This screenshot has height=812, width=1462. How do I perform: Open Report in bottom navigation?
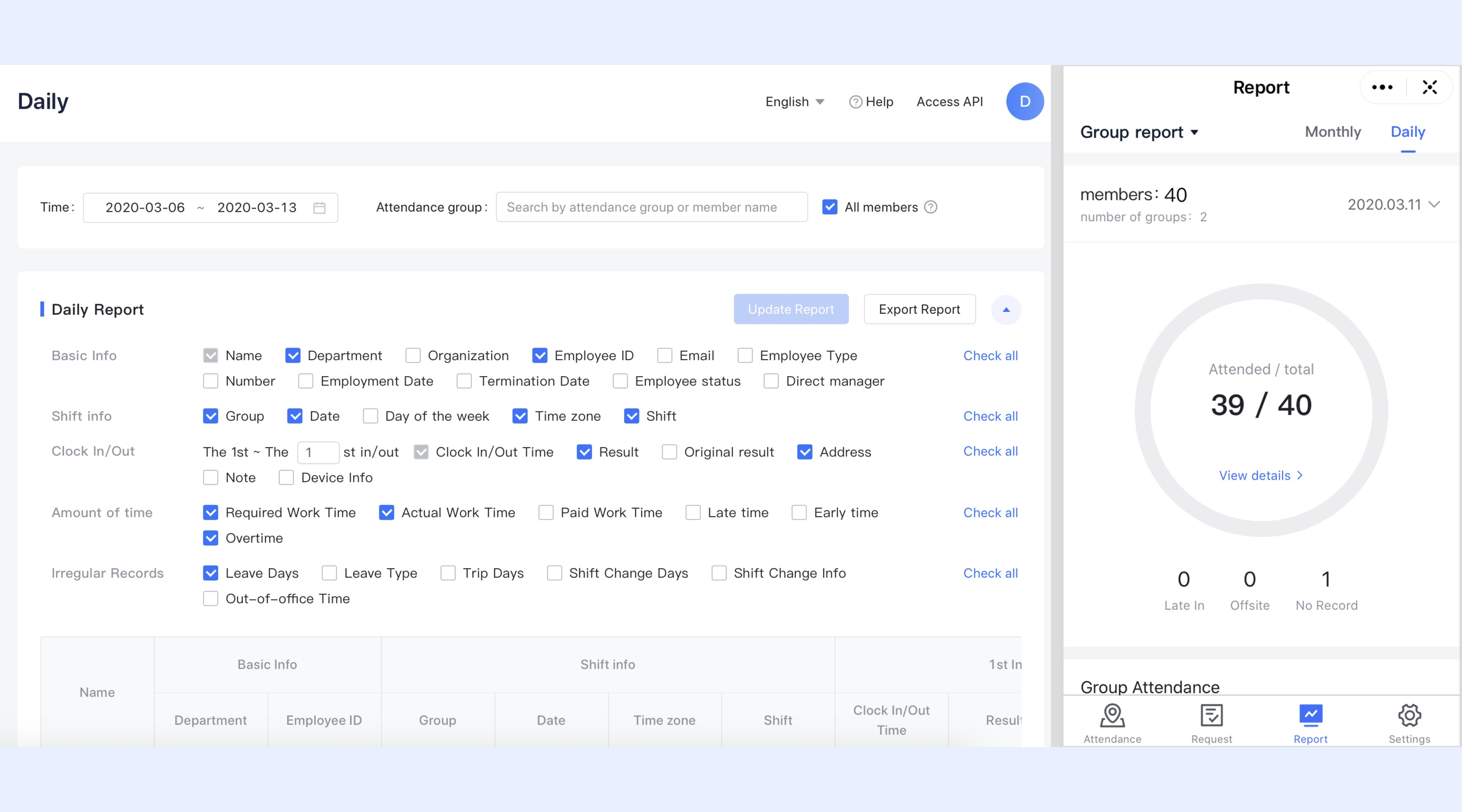pos(1310,723)
